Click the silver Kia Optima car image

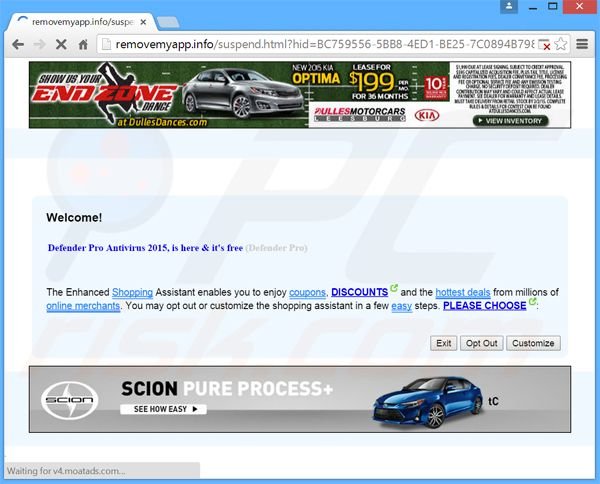(x=244, y=93)
